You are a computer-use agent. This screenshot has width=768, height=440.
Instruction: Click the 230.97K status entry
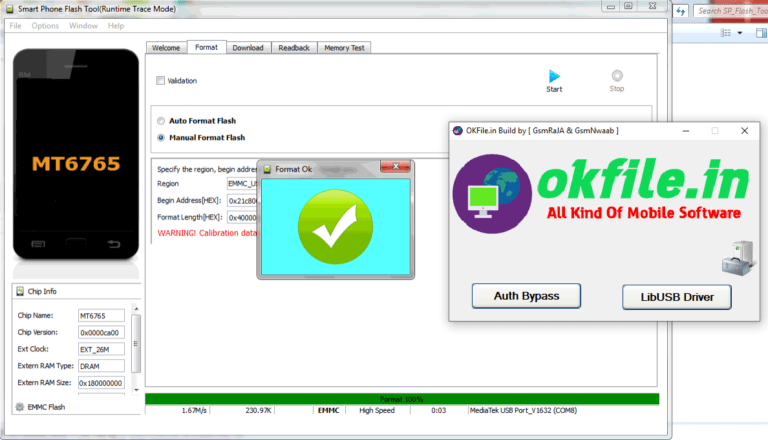tap(258, 410)
